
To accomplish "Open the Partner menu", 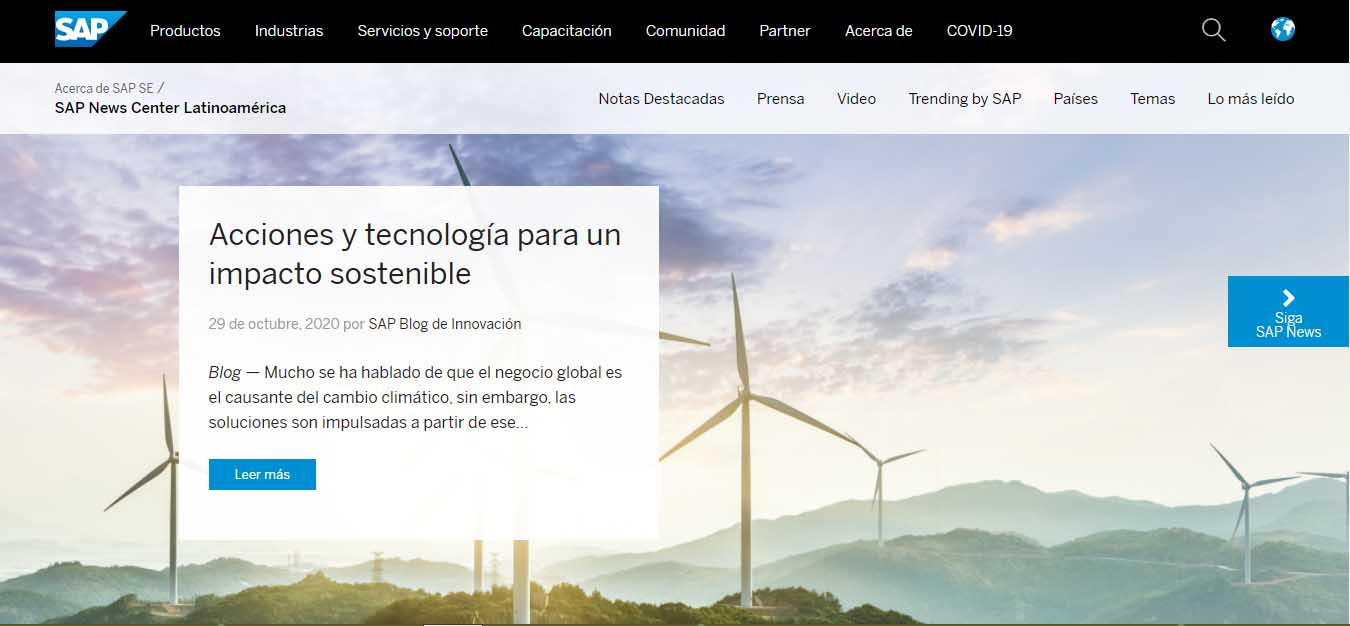I will [785, 31].
